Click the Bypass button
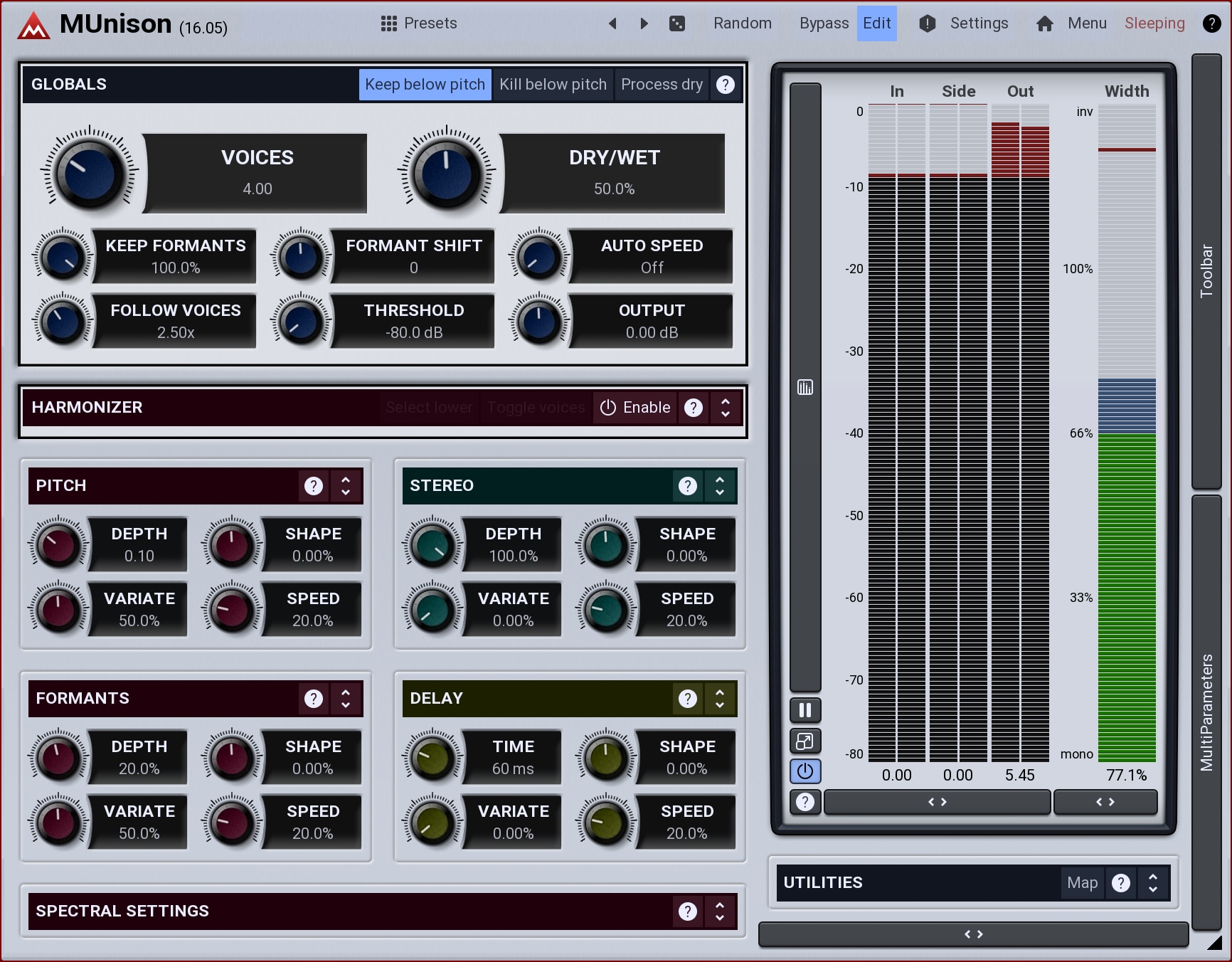 point(824,23)
